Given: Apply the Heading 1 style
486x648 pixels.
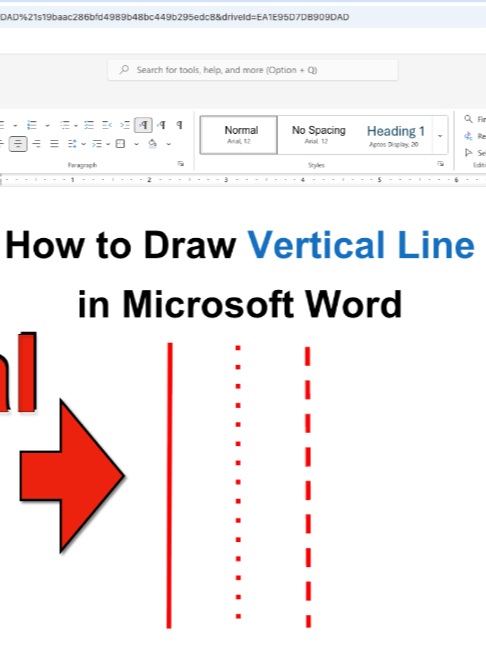Looking at the screenshot, I should [395, 135].
